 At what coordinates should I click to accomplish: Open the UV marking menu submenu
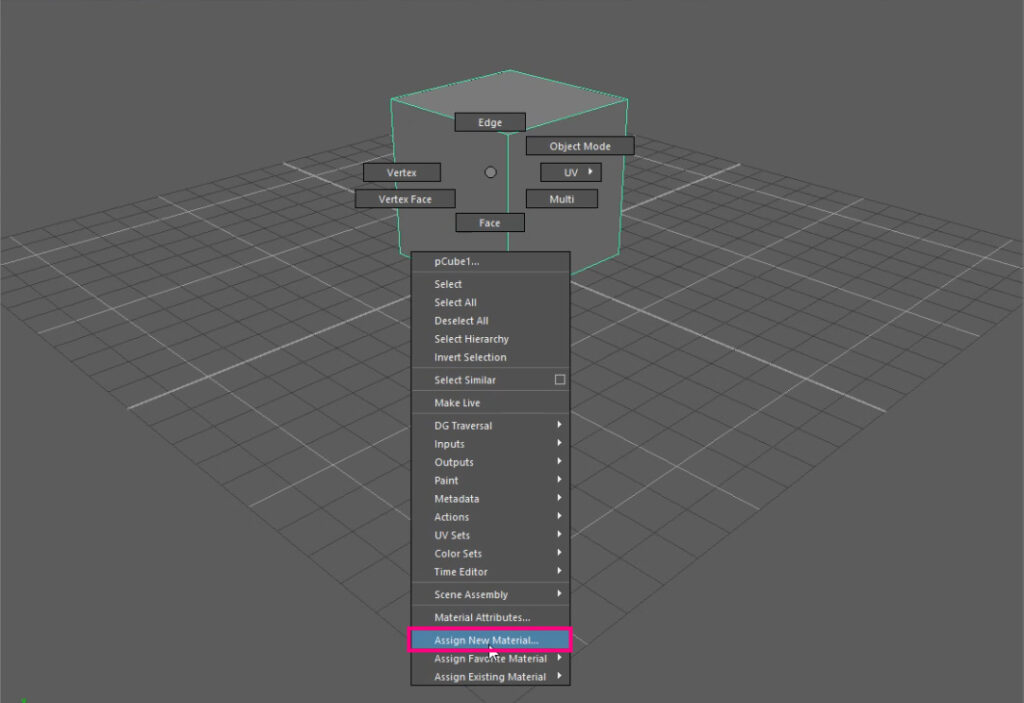(x=571, y=172)
